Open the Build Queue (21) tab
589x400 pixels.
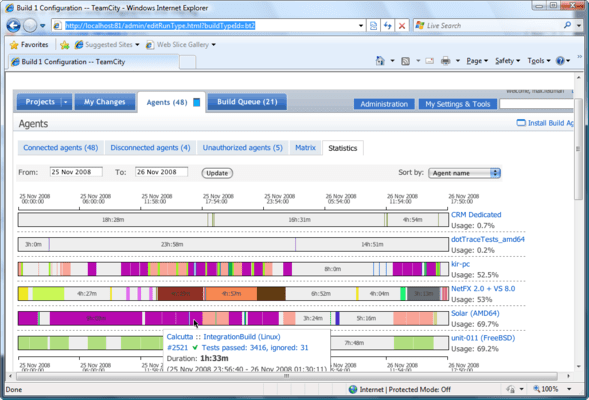click(x=247, y=102)
